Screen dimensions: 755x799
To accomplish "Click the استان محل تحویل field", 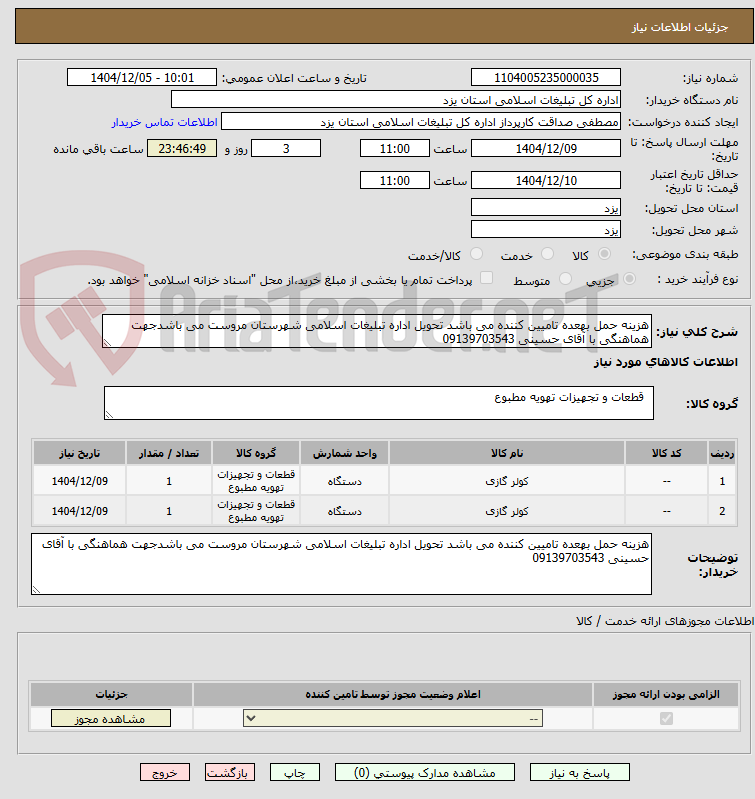I will coord(546,208).
